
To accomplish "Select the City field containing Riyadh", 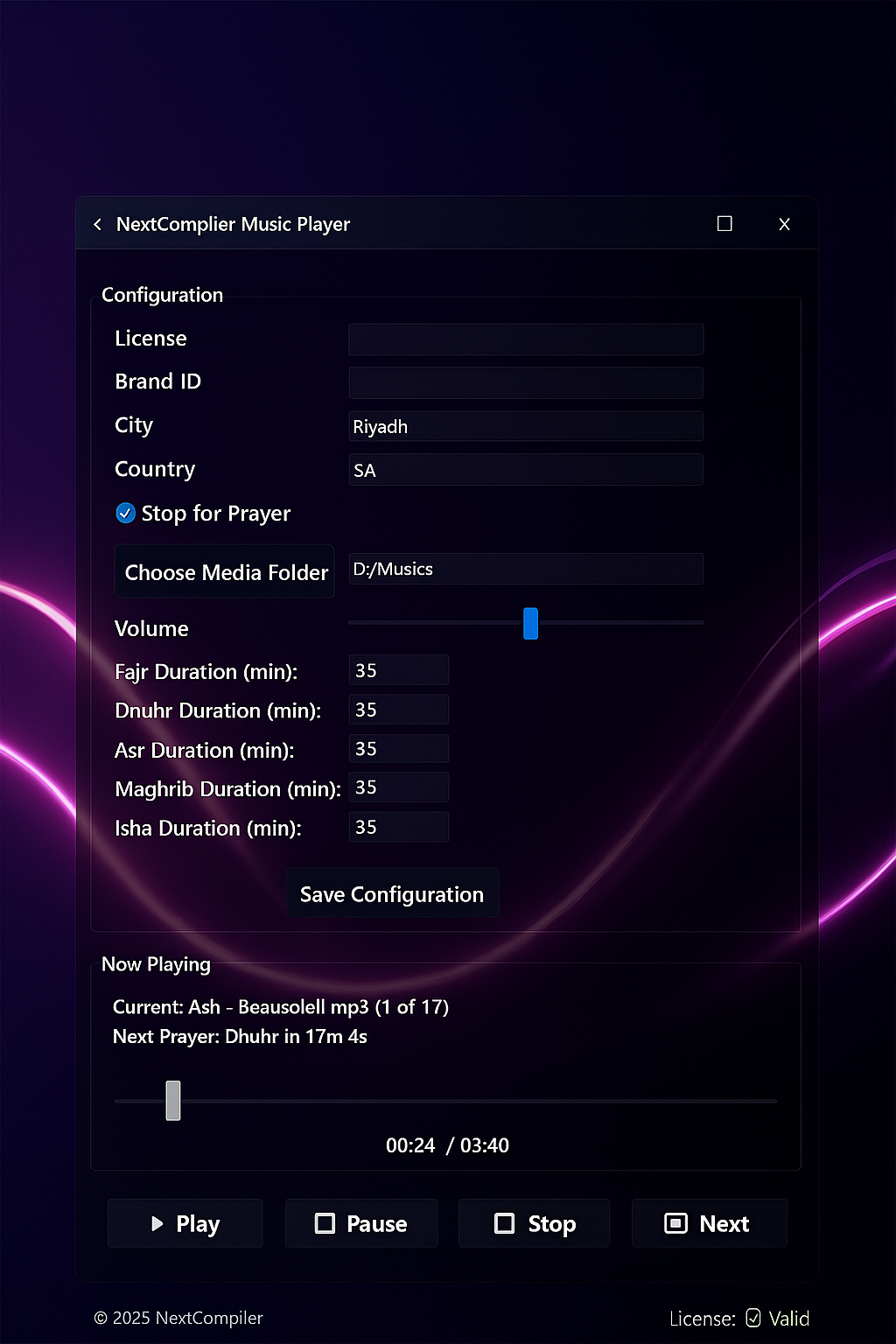I will [525, 426].
